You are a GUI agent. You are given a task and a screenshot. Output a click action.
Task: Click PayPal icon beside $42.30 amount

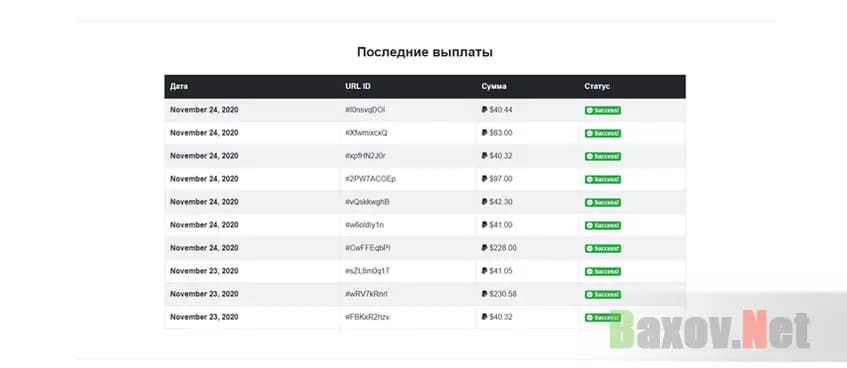tap(484, 202)
